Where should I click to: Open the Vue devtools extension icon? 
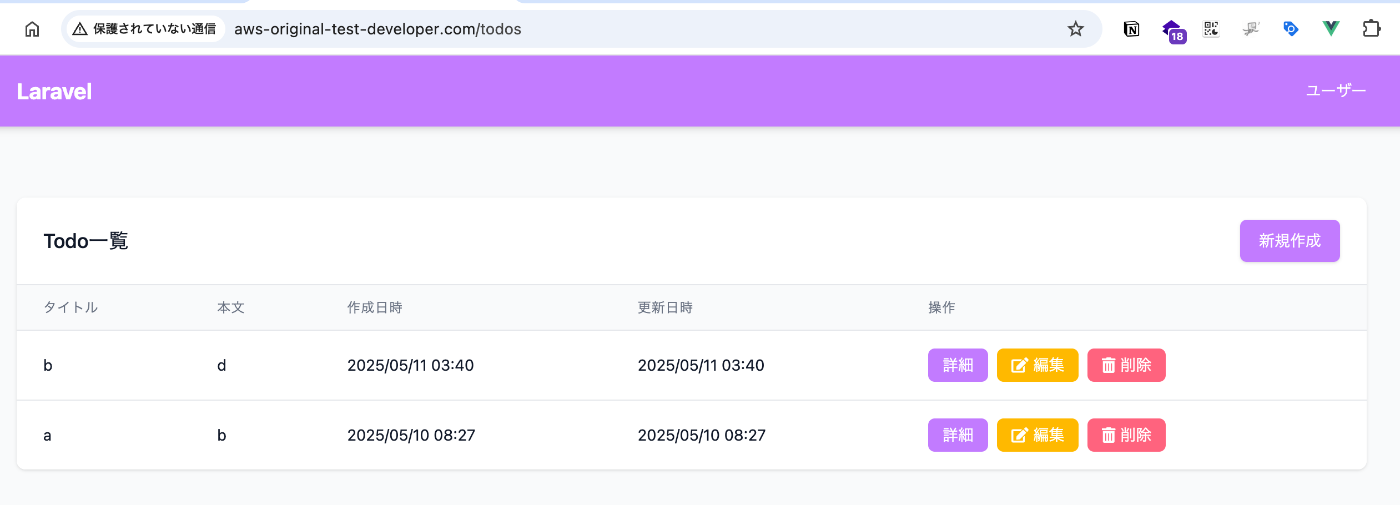coord(1331,29)
